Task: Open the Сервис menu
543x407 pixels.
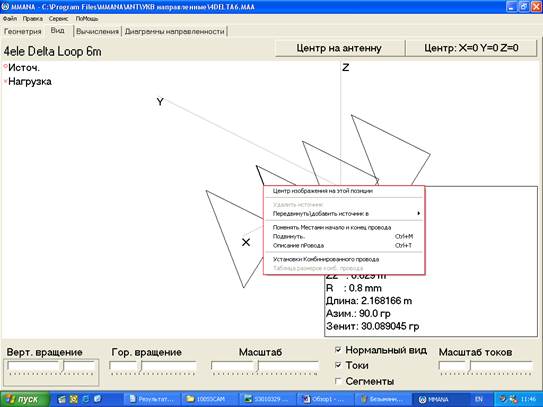Action: point(58,18)
